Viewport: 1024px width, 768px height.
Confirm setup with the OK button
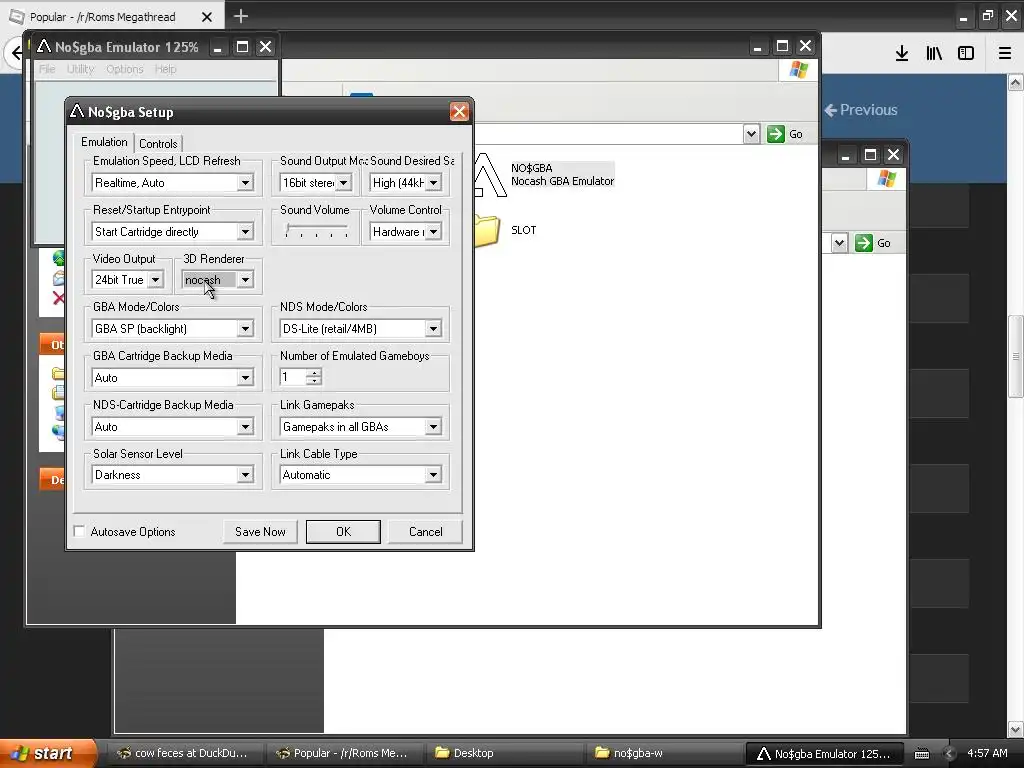[343, 532]
